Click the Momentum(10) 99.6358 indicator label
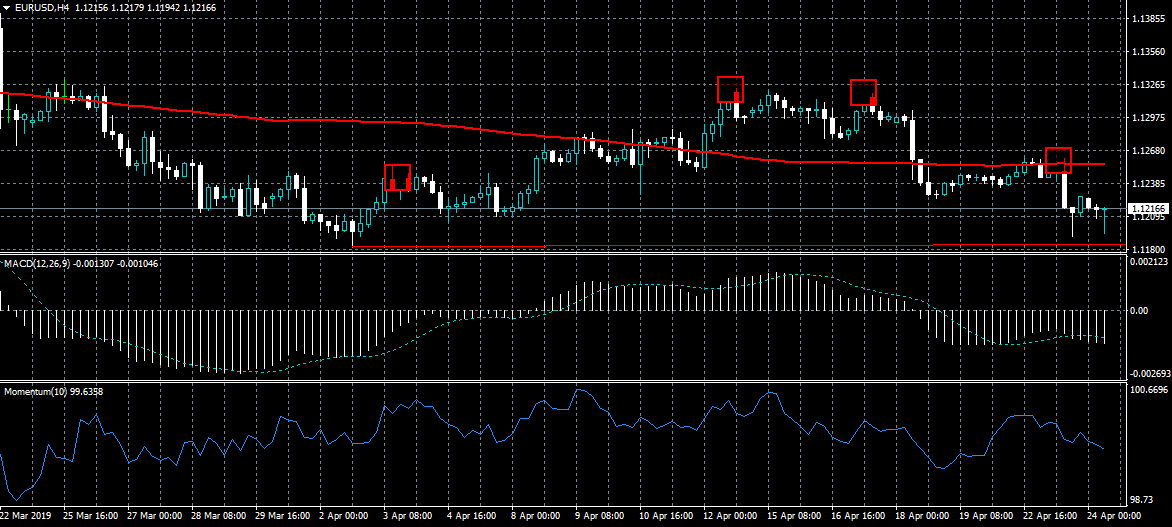The width and height of the screenshot is (1172, 527). tap(53, 391)
